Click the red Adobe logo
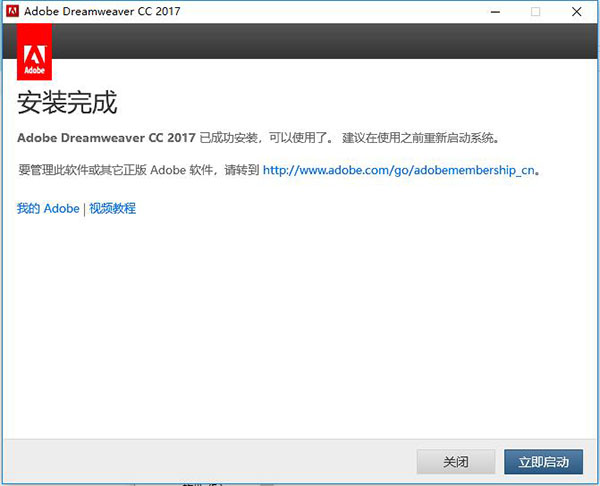 pos(34,52)
